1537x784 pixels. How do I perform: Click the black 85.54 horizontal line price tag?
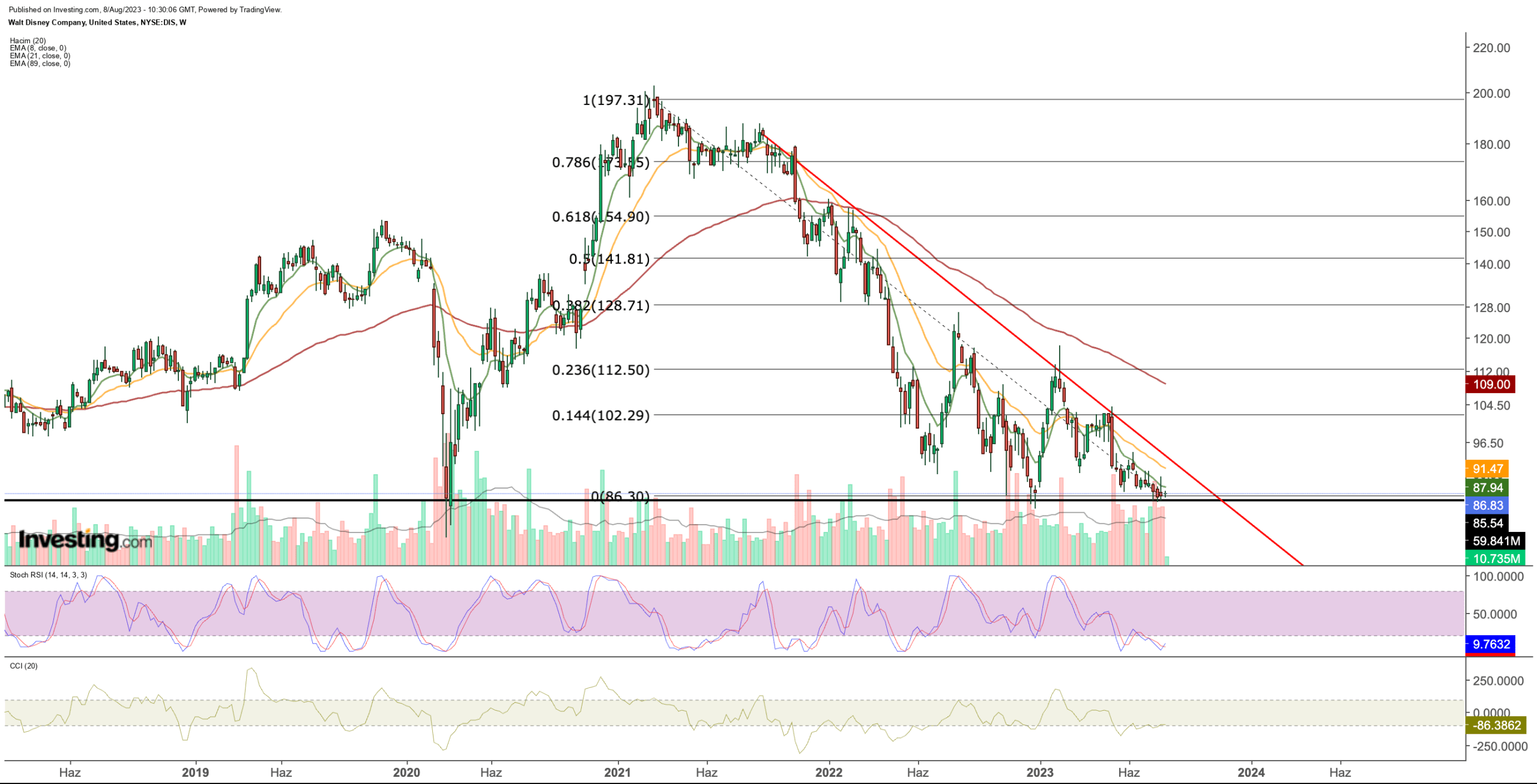click(x=1487, y=523)
